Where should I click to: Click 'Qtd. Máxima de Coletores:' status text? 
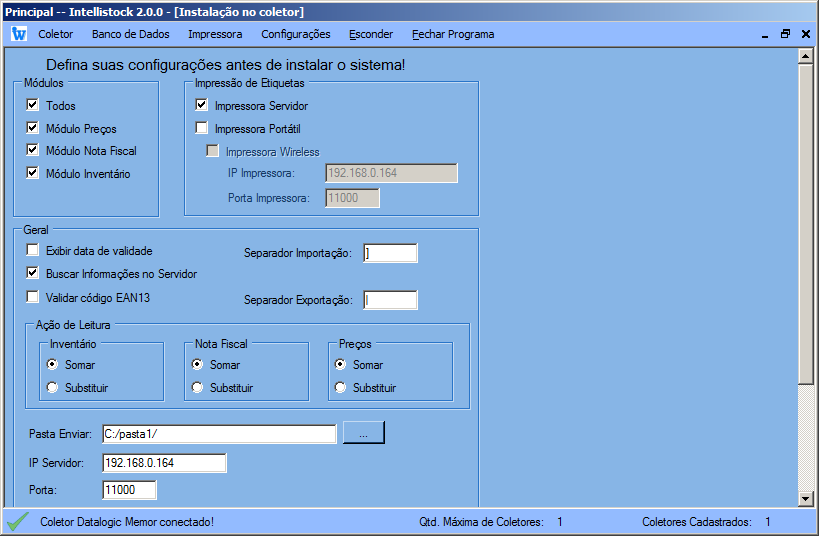click(x=481, y=522)
